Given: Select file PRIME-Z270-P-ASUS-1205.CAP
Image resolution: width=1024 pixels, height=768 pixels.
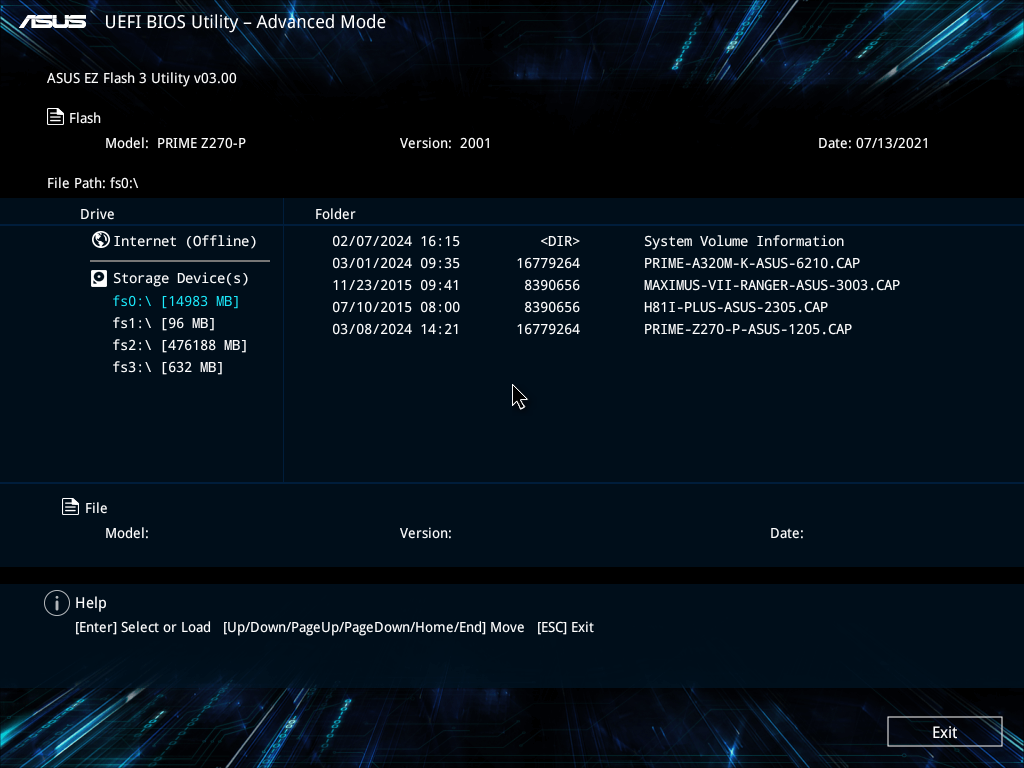Looking at the screenshot, I should [x=748, y=329].
